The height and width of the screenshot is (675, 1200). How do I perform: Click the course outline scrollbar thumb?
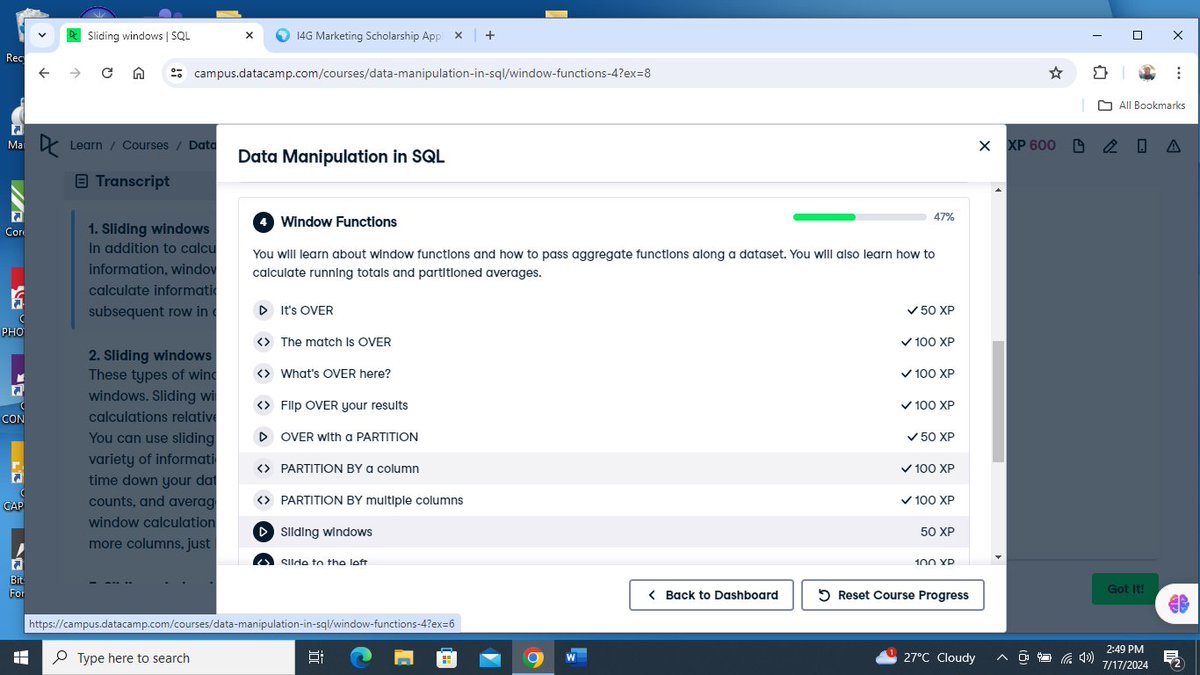point(997,401)
